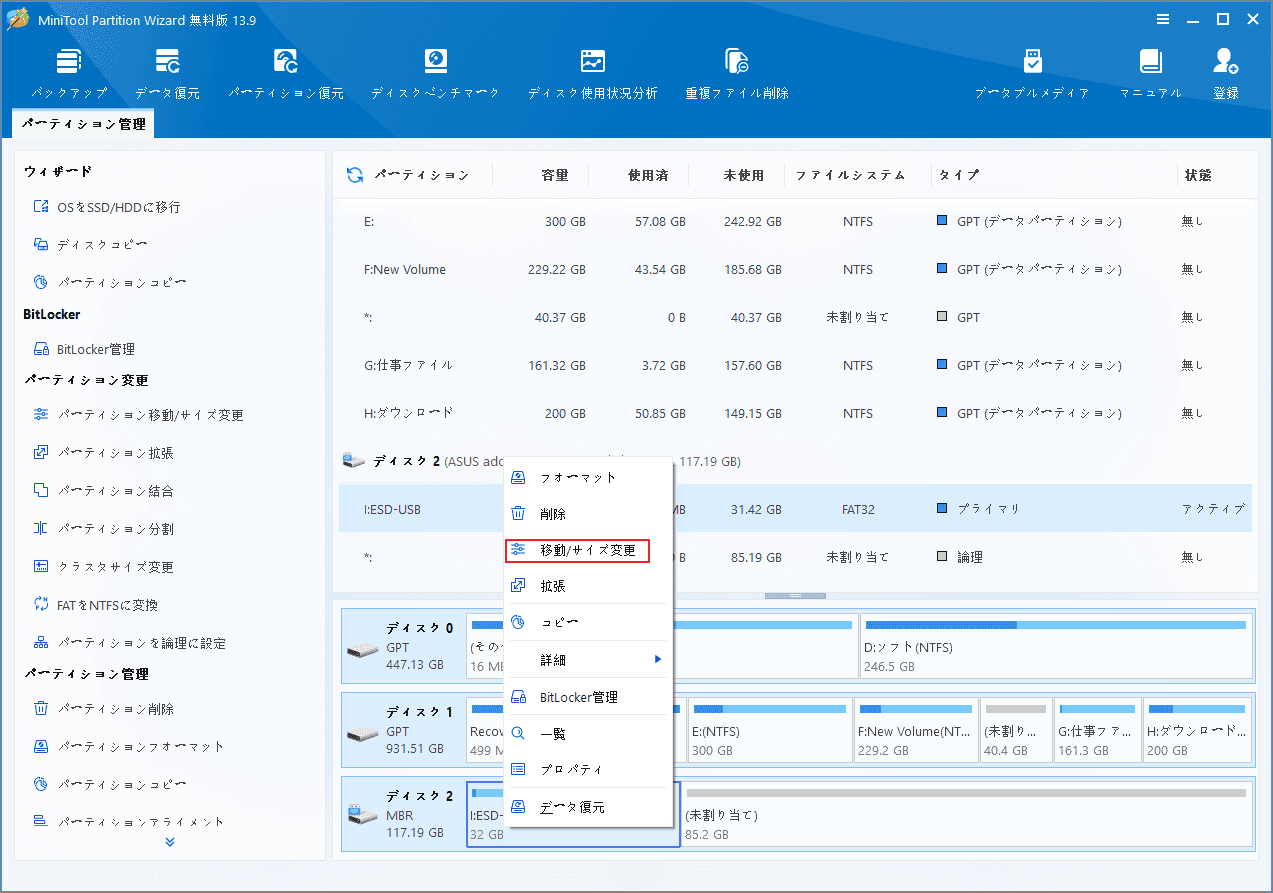Select the G:仕事ファイル 161.3 GB block in the disk map
The height and width of the screenshot is (893, 1273).
pos(1097,731)
